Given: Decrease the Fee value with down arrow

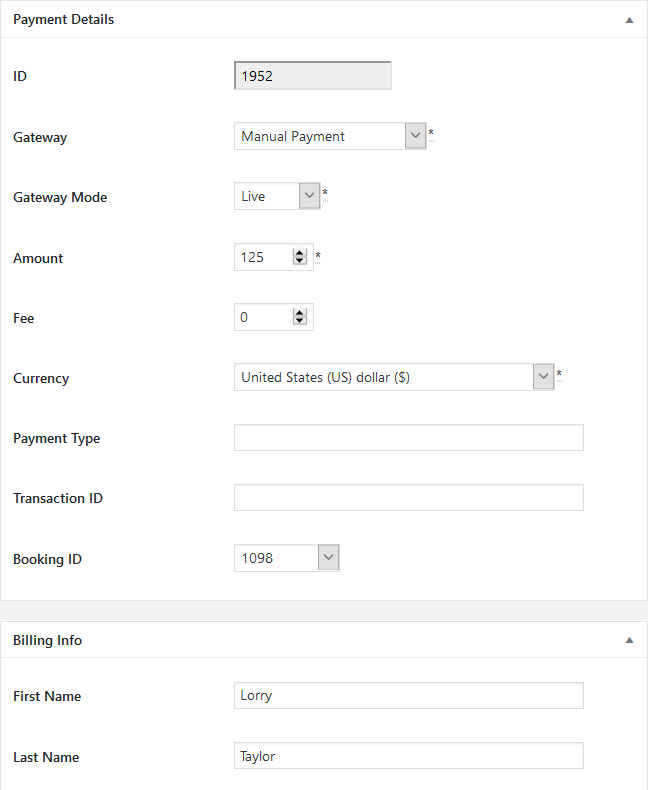Looking at the screenshot, I should coord(300,321).
